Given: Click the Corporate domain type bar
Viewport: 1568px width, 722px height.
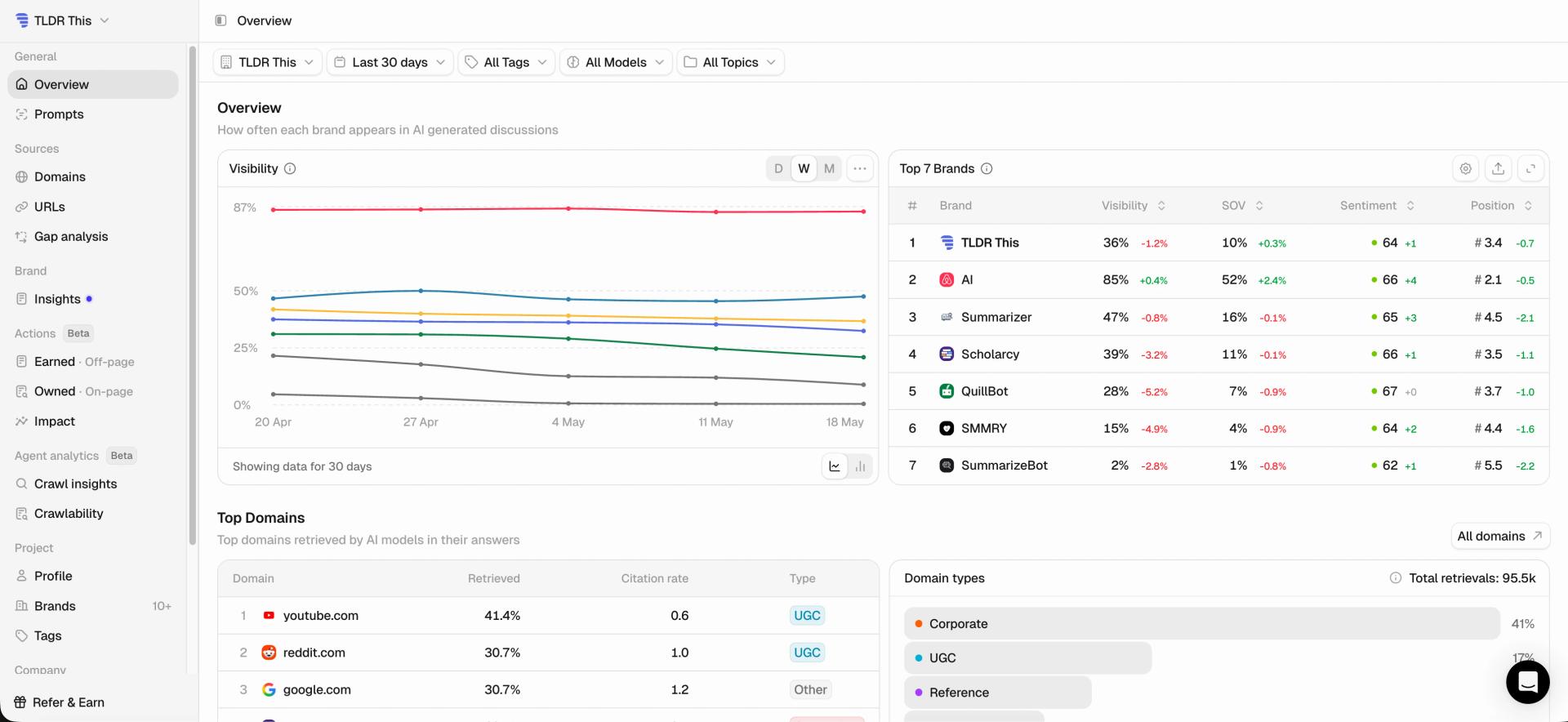Looking at the screenshot, I should (x=1201, y=623).
